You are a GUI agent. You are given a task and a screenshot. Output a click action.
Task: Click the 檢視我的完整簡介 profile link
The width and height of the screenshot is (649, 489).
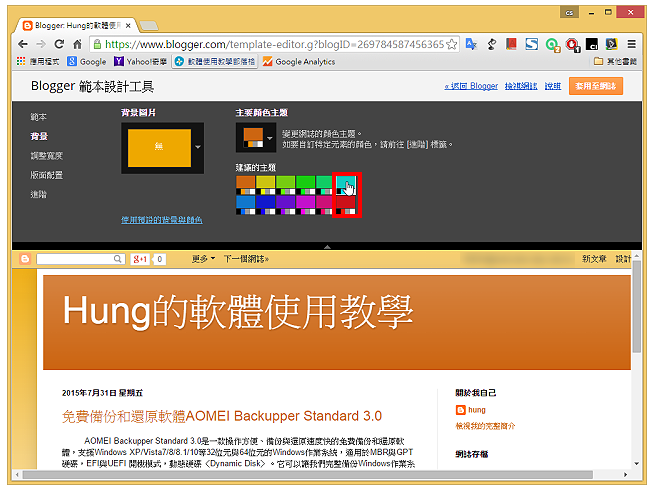point(485,426)
